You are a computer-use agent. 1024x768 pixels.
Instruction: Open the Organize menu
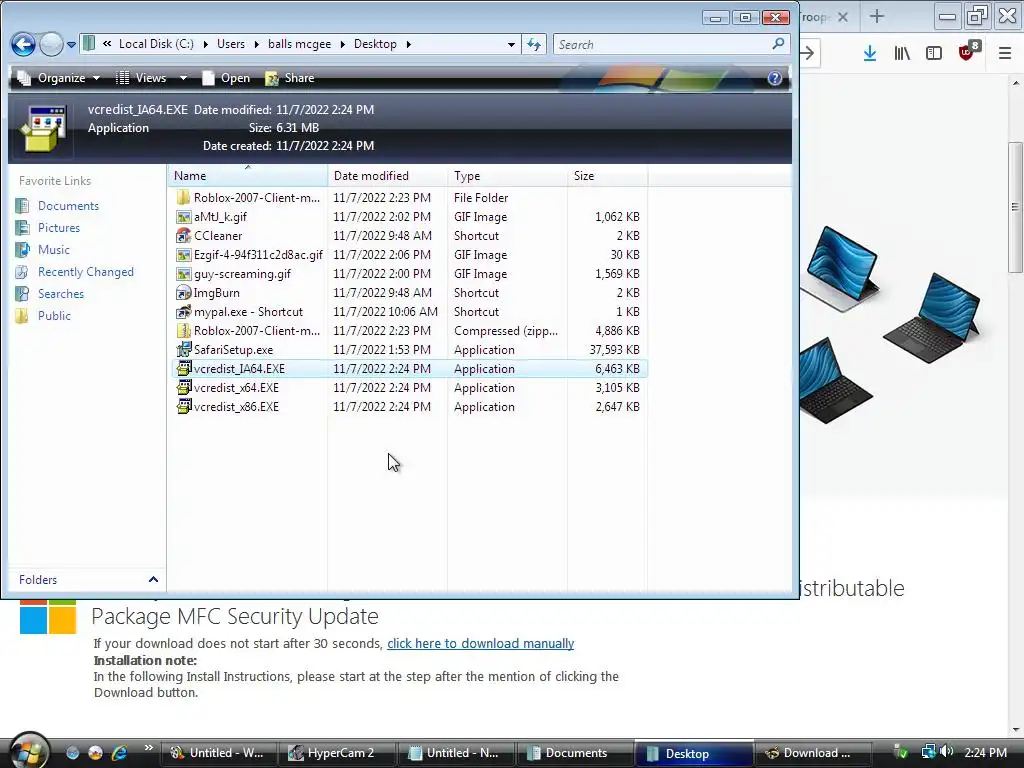59,78
